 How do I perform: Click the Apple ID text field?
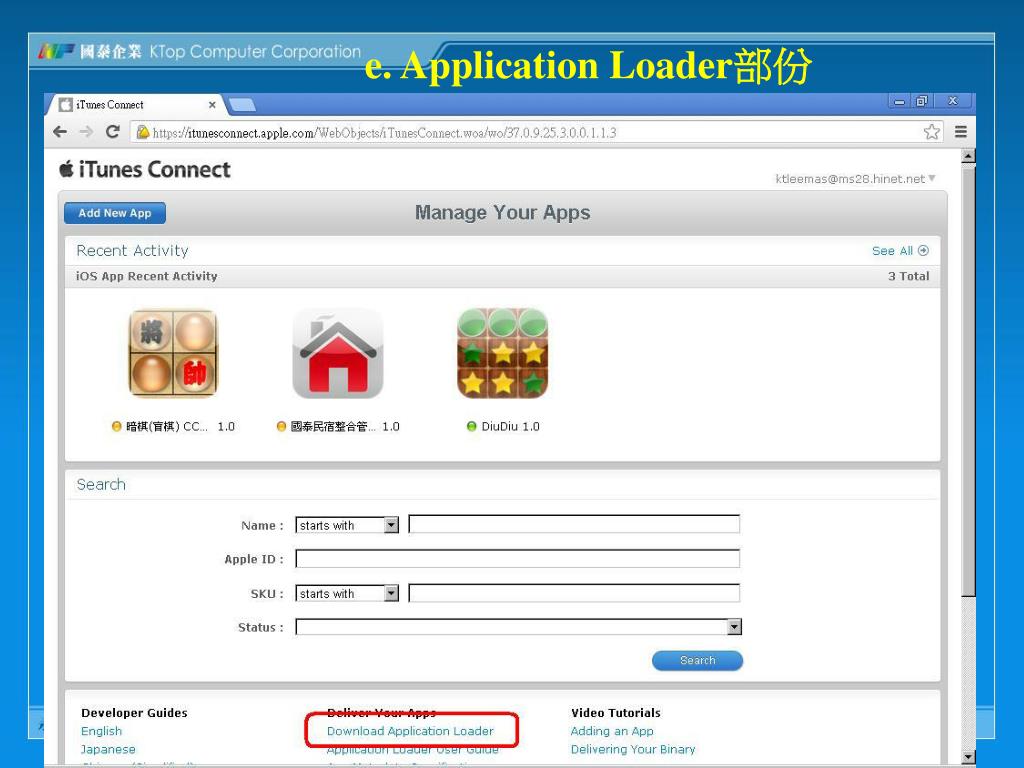pos(517,559)
